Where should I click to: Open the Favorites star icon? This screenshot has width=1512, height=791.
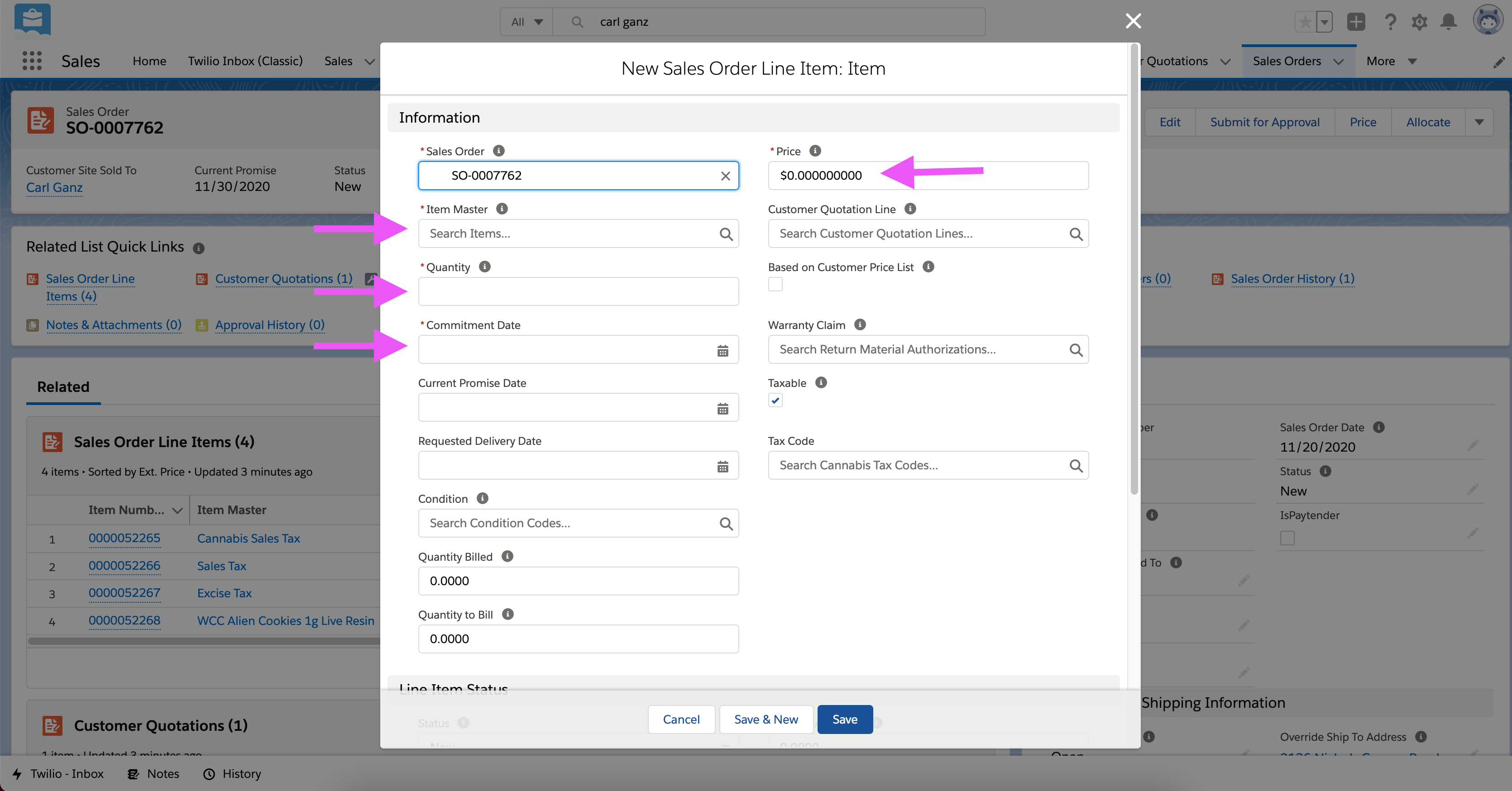coord(1305,22)
